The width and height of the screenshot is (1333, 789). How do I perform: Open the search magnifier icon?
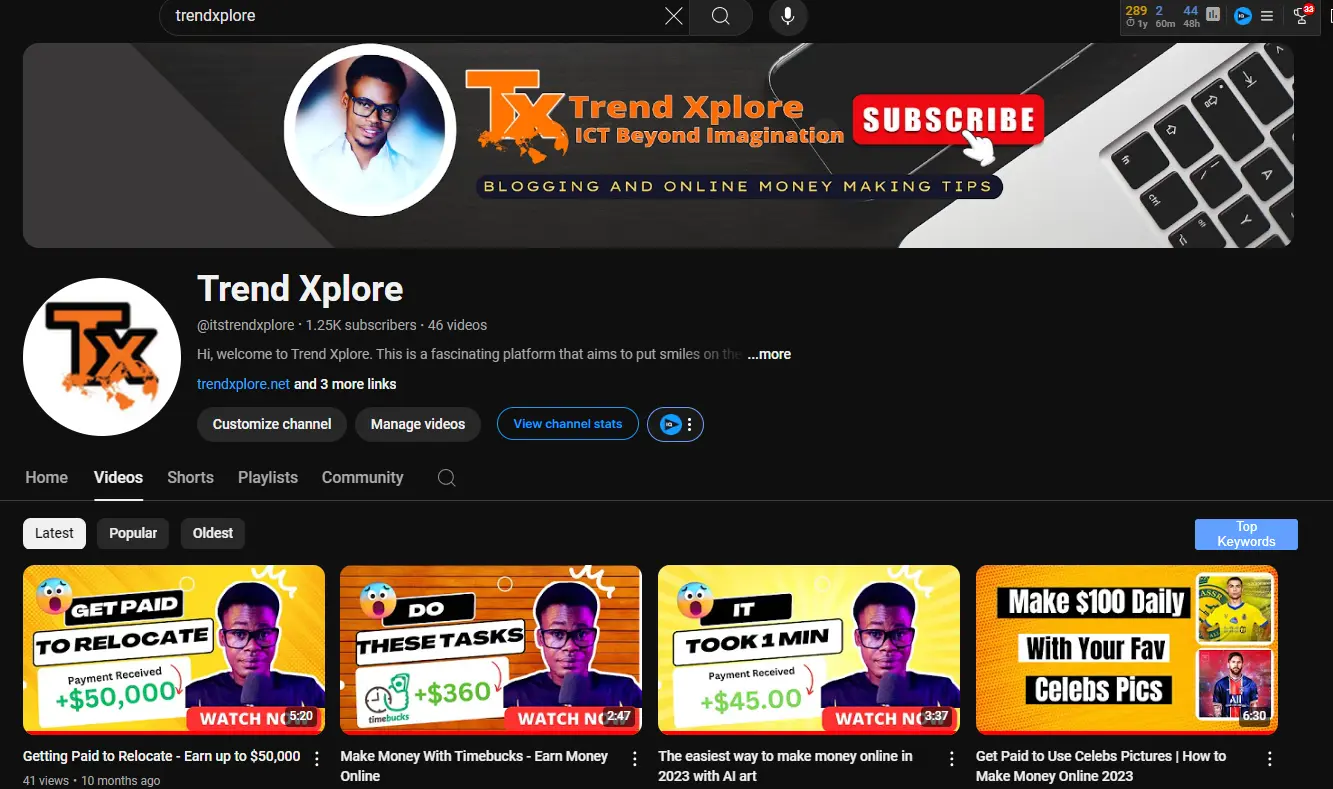click(x=720, y=16)
